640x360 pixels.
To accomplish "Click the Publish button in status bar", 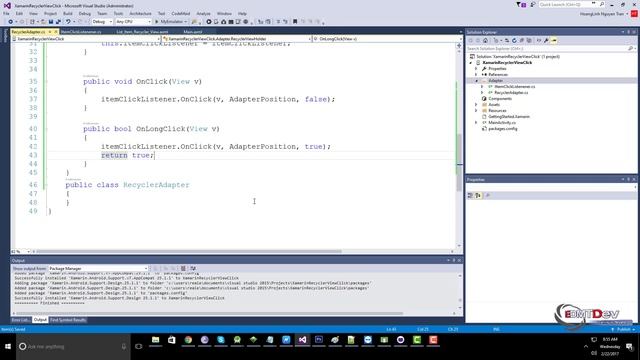I will coord(623,329).
